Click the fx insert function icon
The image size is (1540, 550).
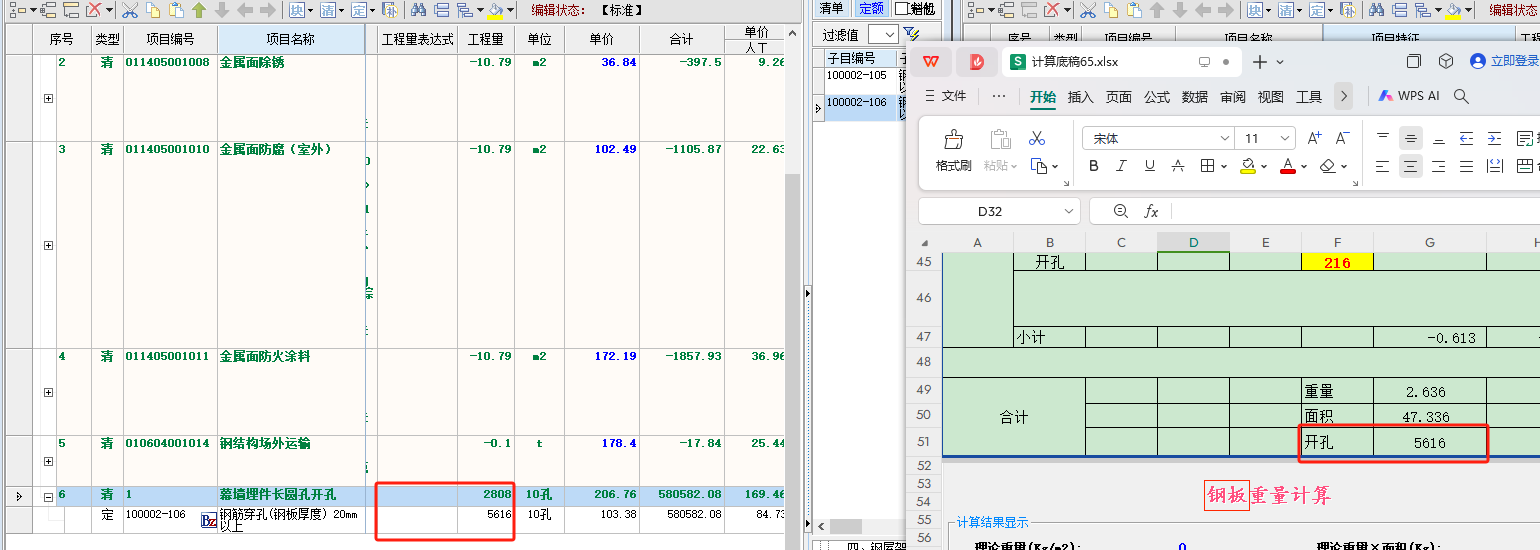pyautogui.click(x=1151, y=211)
